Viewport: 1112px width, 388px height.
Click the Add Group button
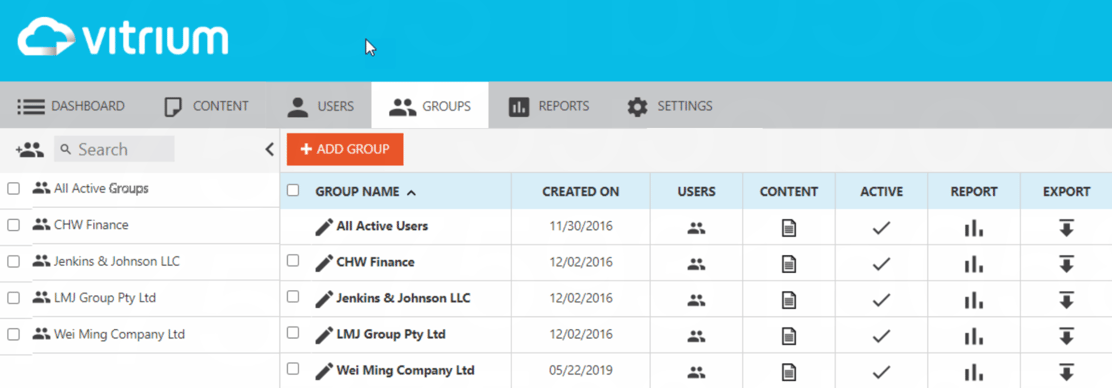pos(345,149)
